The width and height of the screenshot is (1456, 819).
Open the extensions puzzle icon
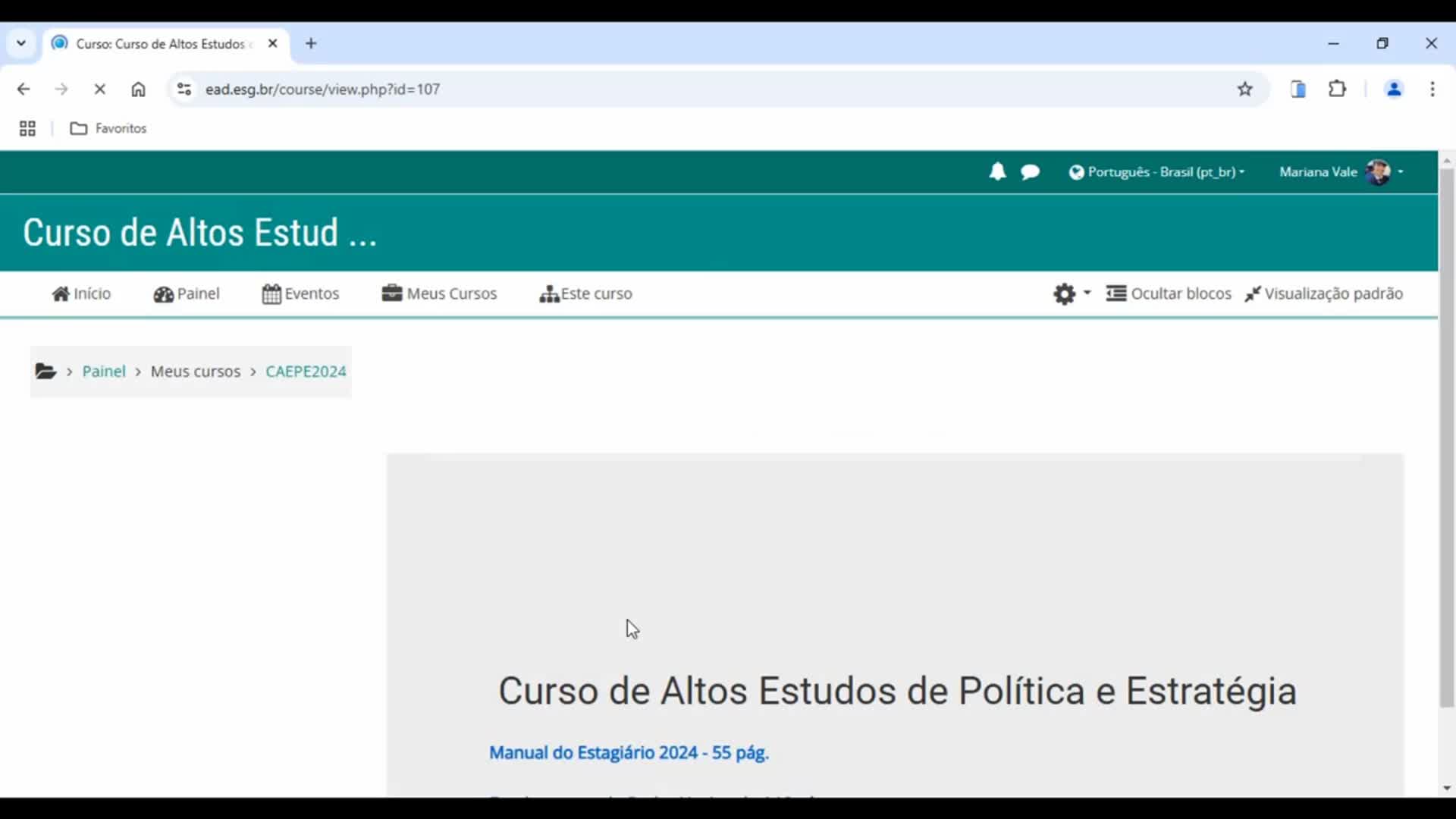click(x=1338, y=89)
